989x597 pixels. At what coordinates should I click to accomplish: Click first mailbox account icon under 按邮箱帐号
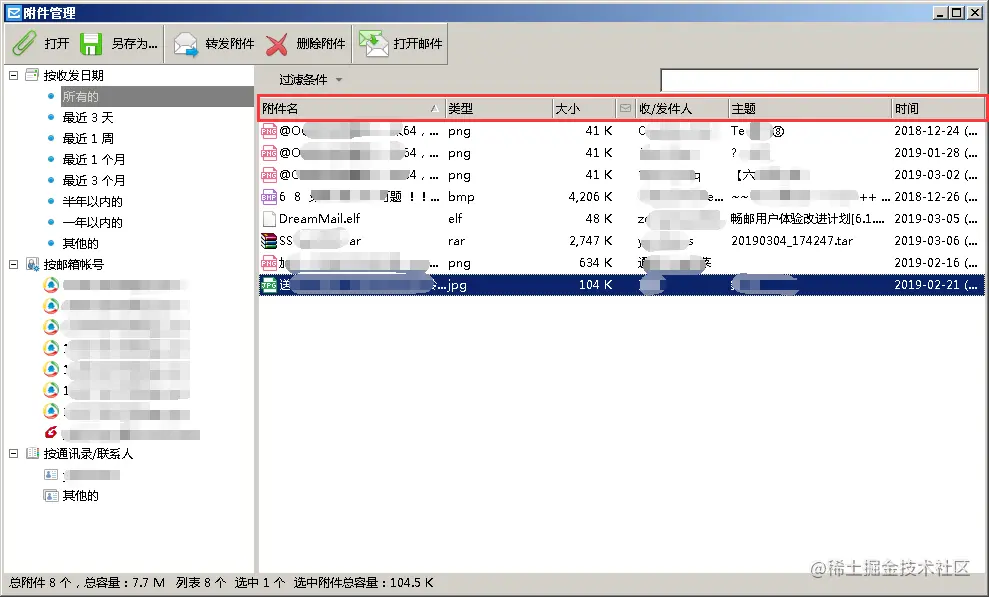[x=51, y=285]
